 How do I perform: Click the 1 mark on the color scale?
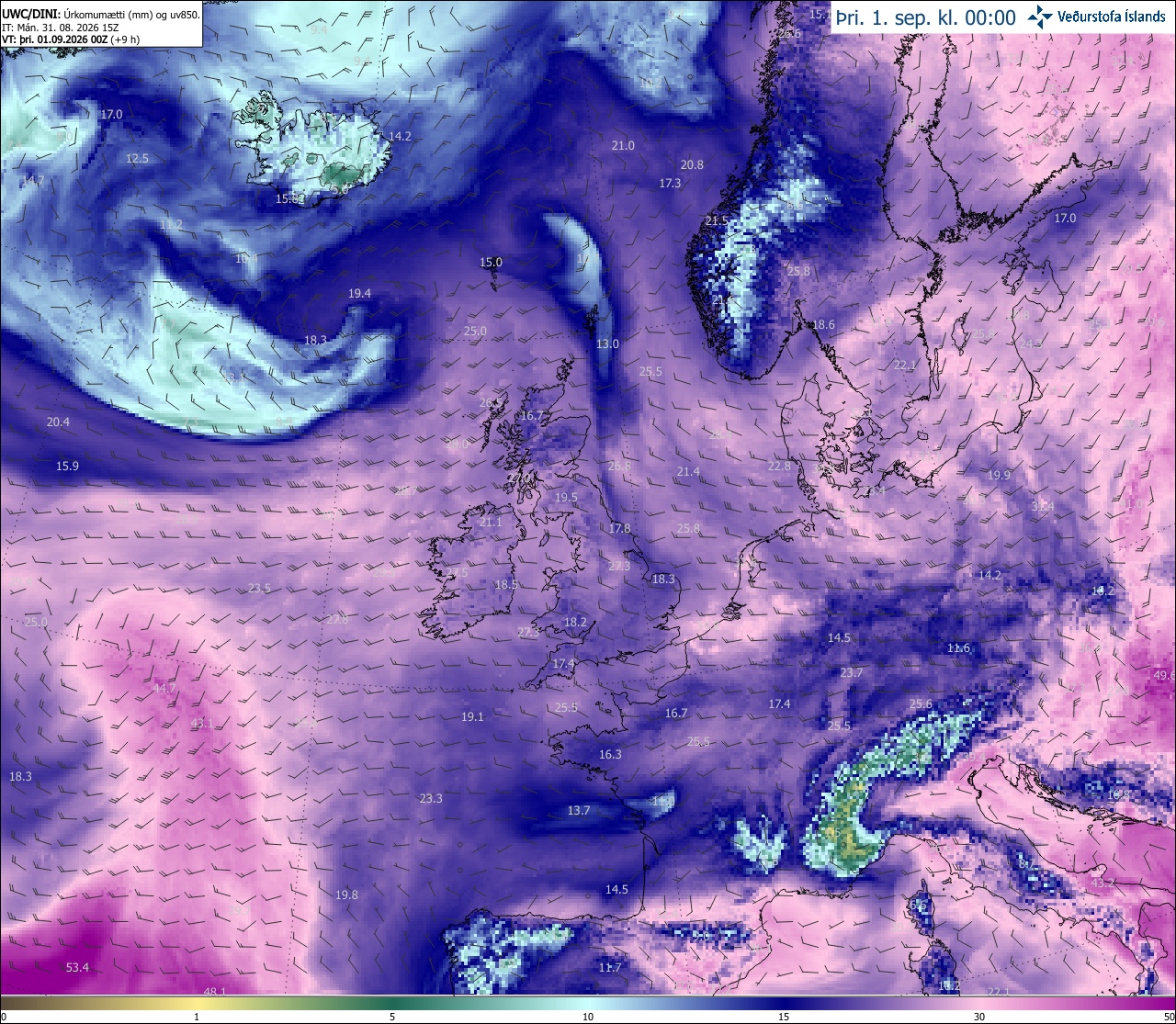[x=197, y=1017]
